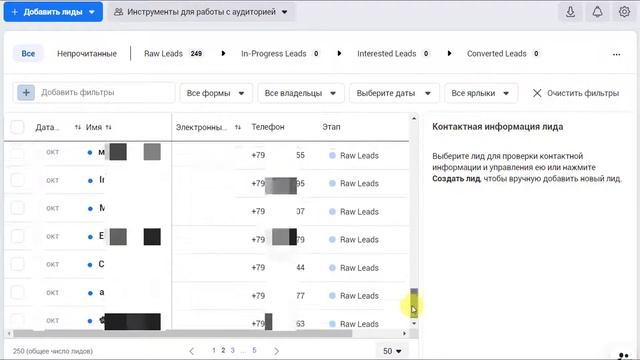The height and width of the screenshot is (360, 640).
Task: Click Контактная информация лида heading
Action: click(498, 127)
